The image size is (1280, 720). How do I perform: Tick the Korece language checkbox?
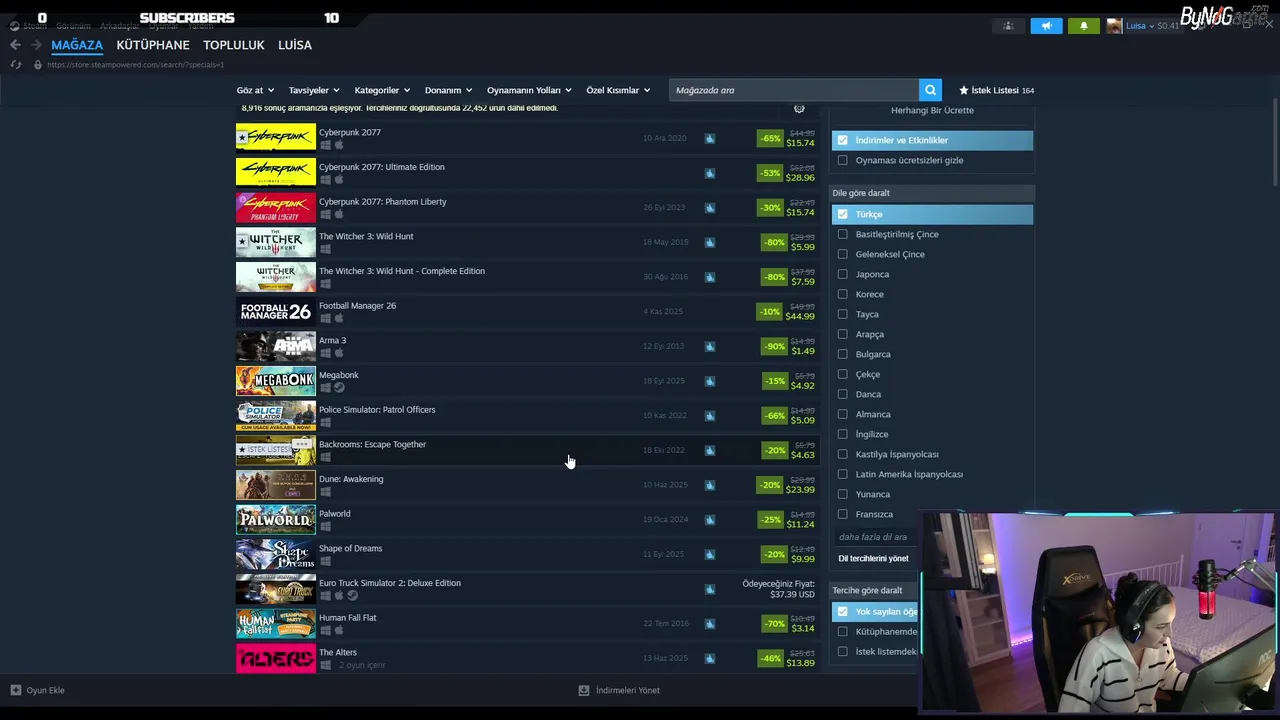pyautogui.click(x=842, y=294)
